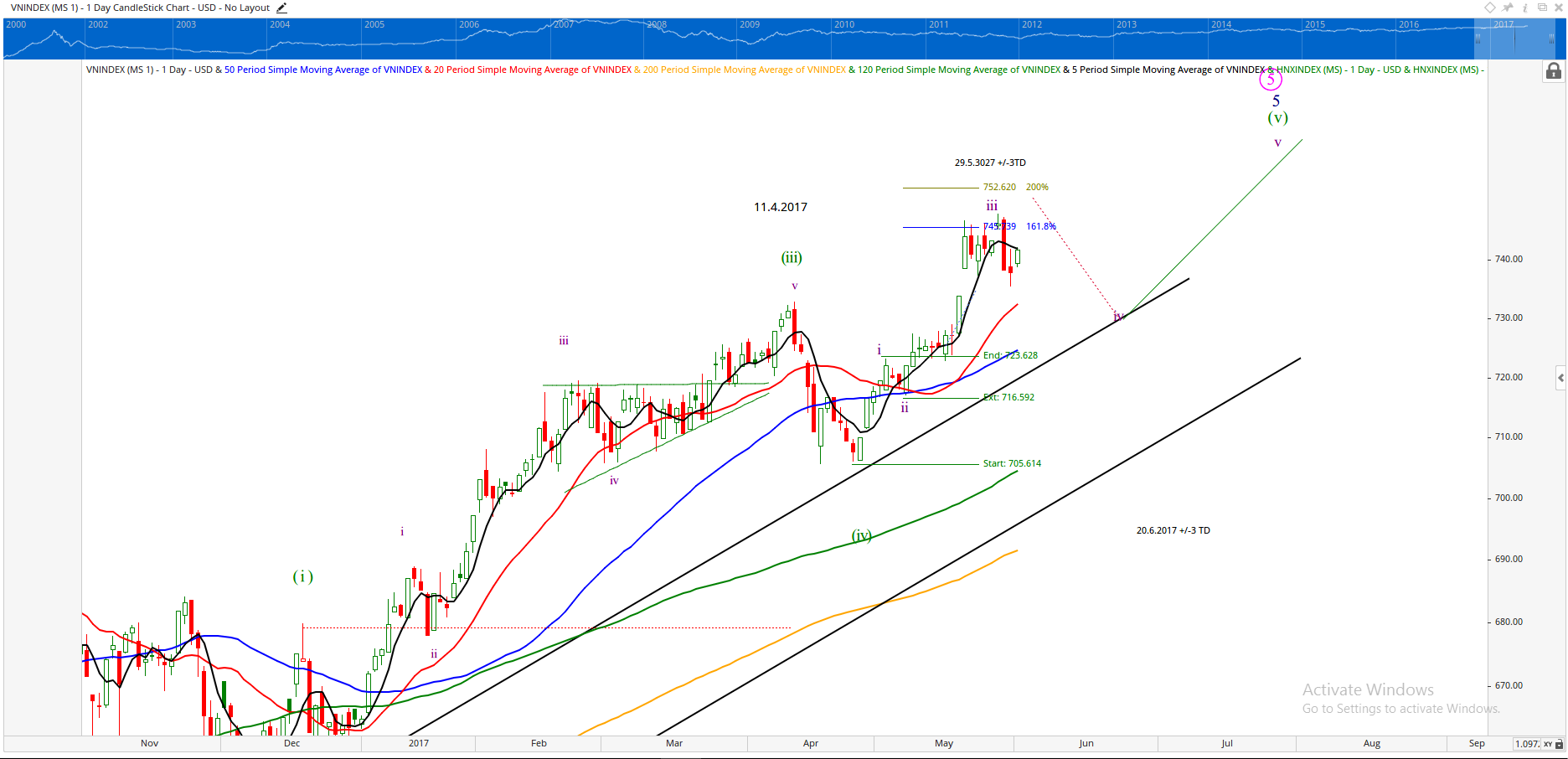The height and width of the screenshot is (759, 1568).
Task: Click year 2008 in the overview timeline
Action: (x=657, y=25)
